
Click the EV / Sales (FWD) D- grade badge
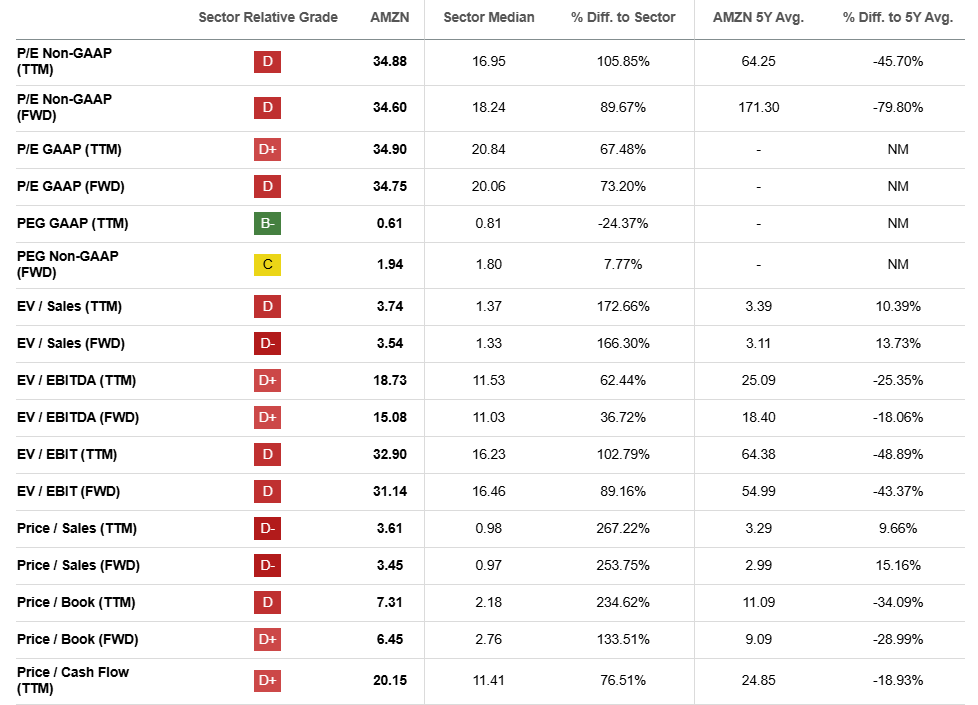(x=267, y=343)
